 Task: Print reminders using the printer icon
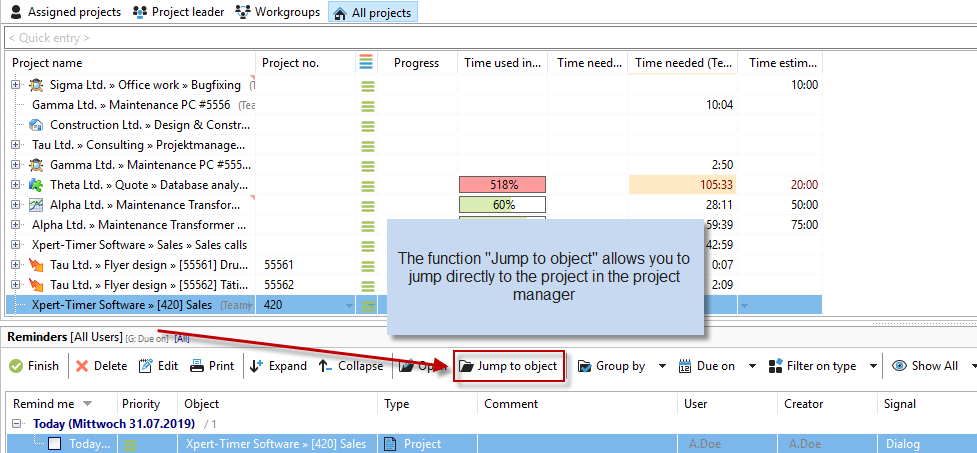coord(197,366)
